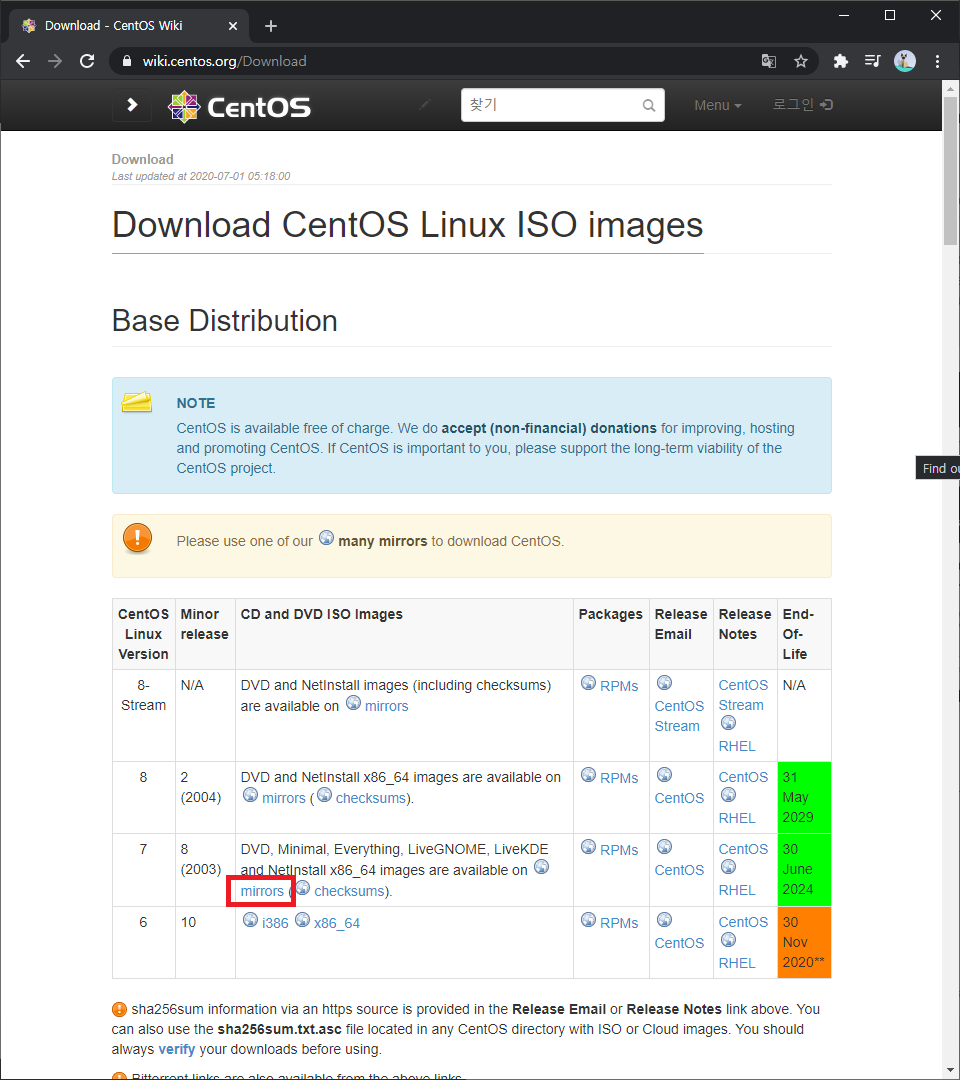The width and height of the screenshot is (960, 1080).
Task: Click the globe icon before many mirrors
Action: coord(326,538)
